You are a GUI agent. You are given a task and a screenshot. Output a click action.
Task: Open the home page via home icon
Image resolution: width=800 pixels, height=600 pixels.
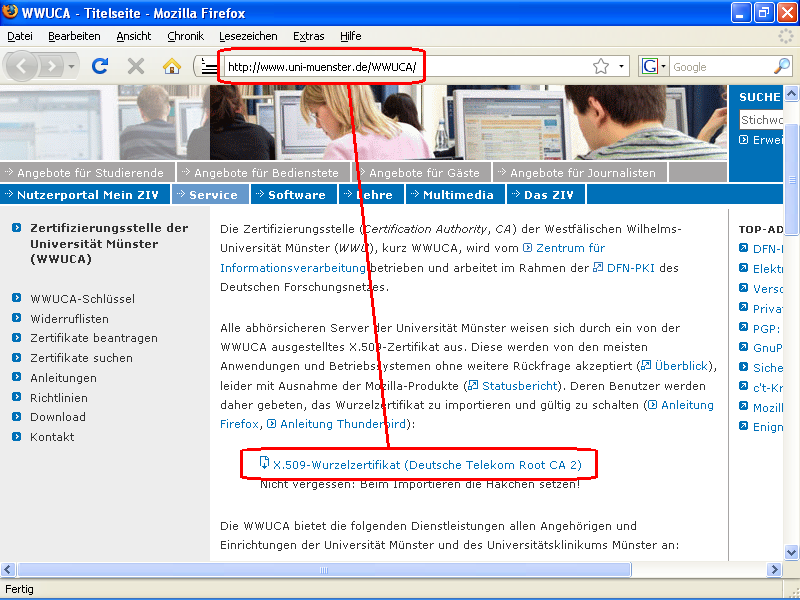[170, 64]
